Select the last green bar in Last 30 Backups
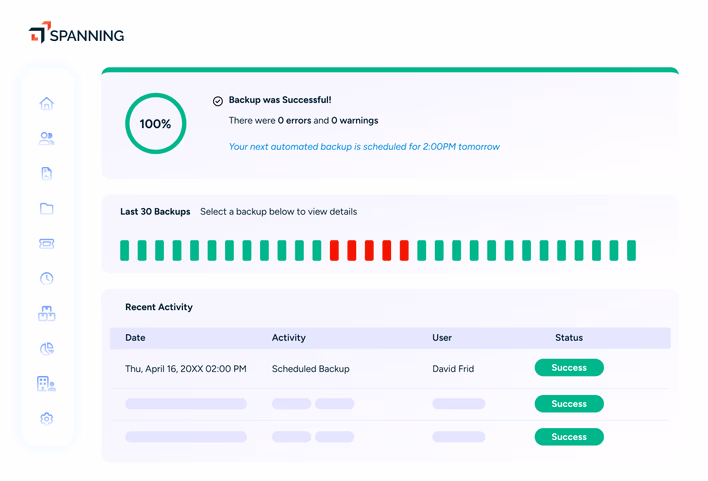Viewport: 708px width, 481px height. pyautogui.click(x=631, y=251)
